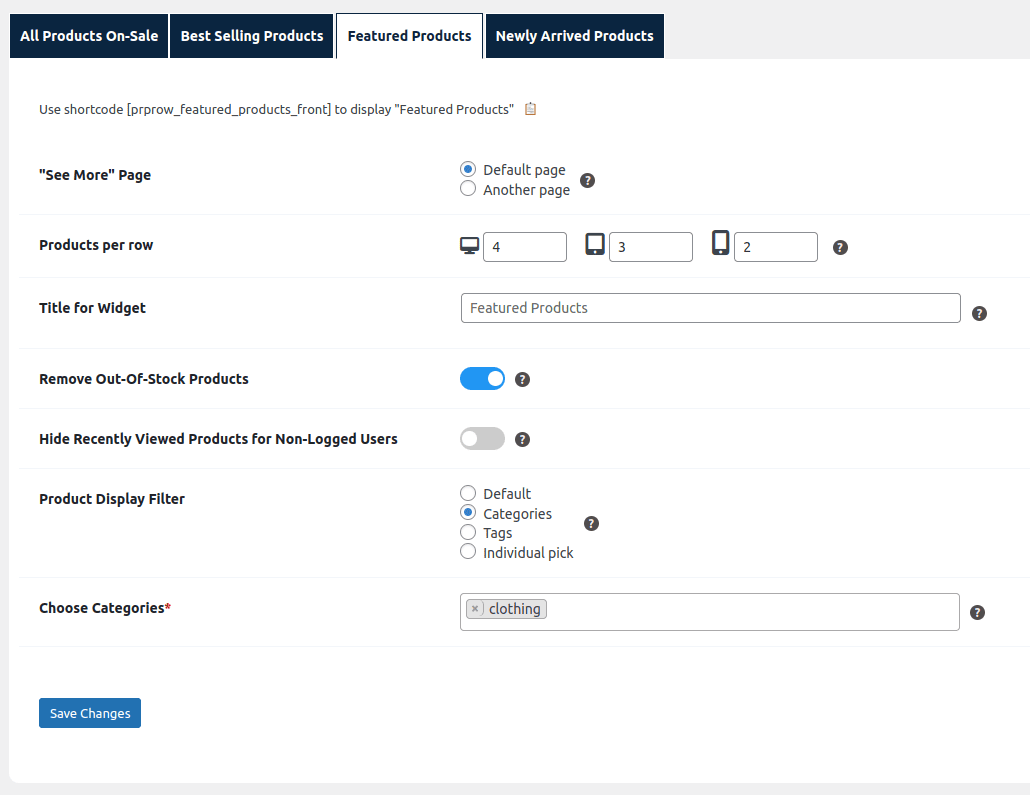Choose "Individual pick" display filter
Image resolution: width=1030 pixels, height=795 pixels.
tap(468, 552)
